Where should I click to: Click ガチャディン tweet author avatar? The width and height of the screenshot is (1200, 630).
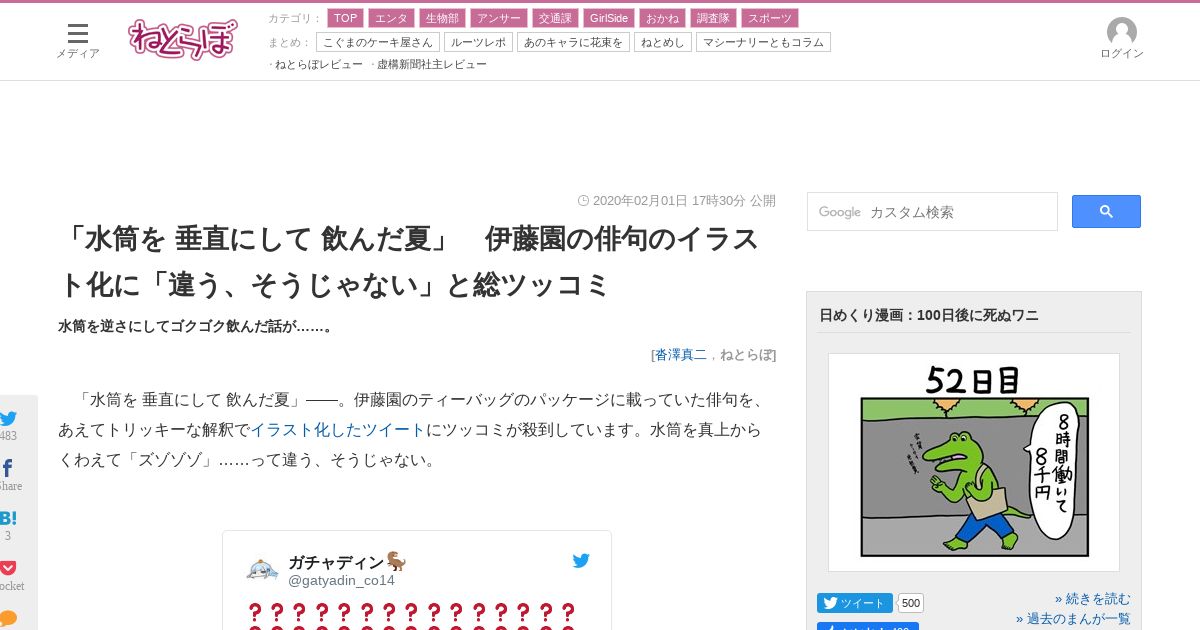pos(262,570)
